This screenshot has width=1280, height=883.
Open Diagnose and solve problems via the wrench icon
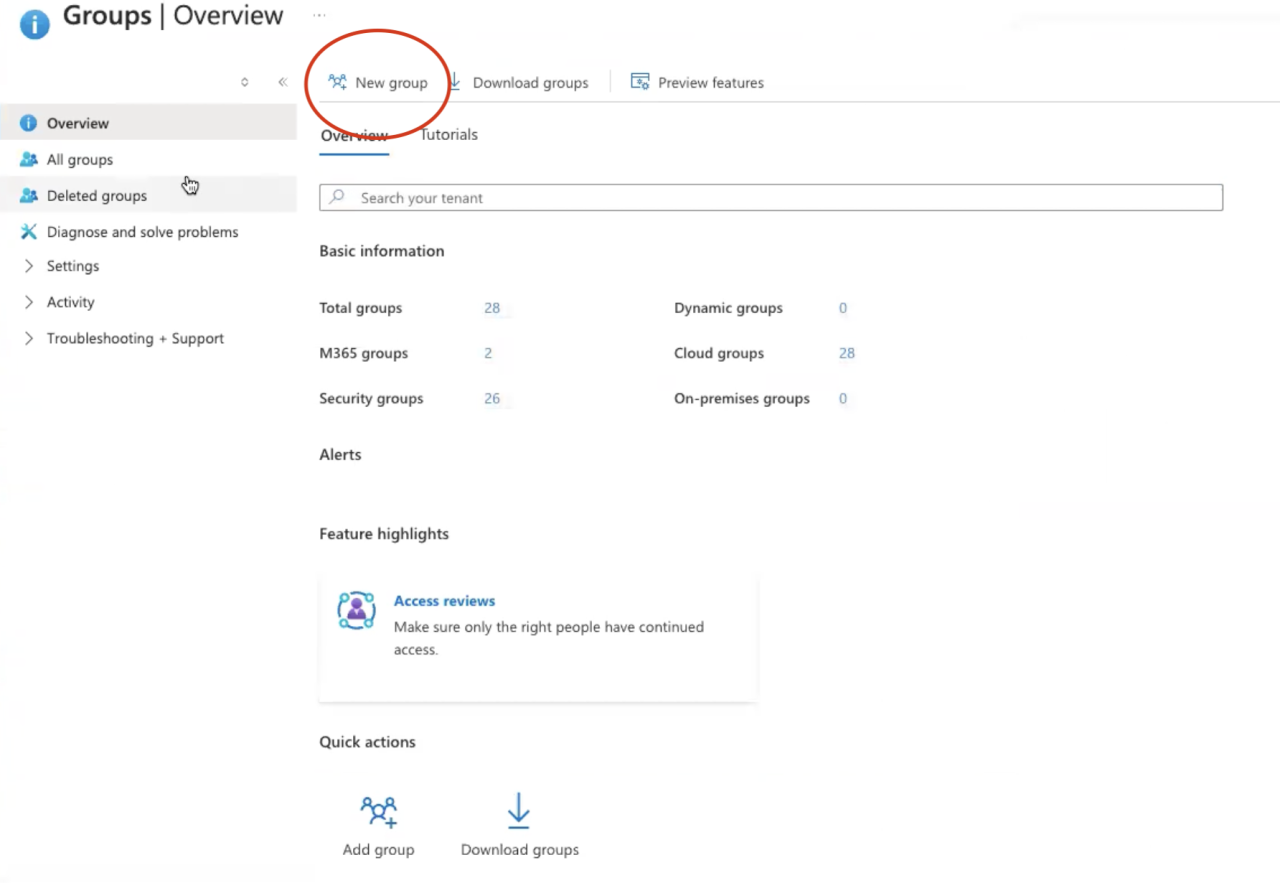(x=29, y=231)
